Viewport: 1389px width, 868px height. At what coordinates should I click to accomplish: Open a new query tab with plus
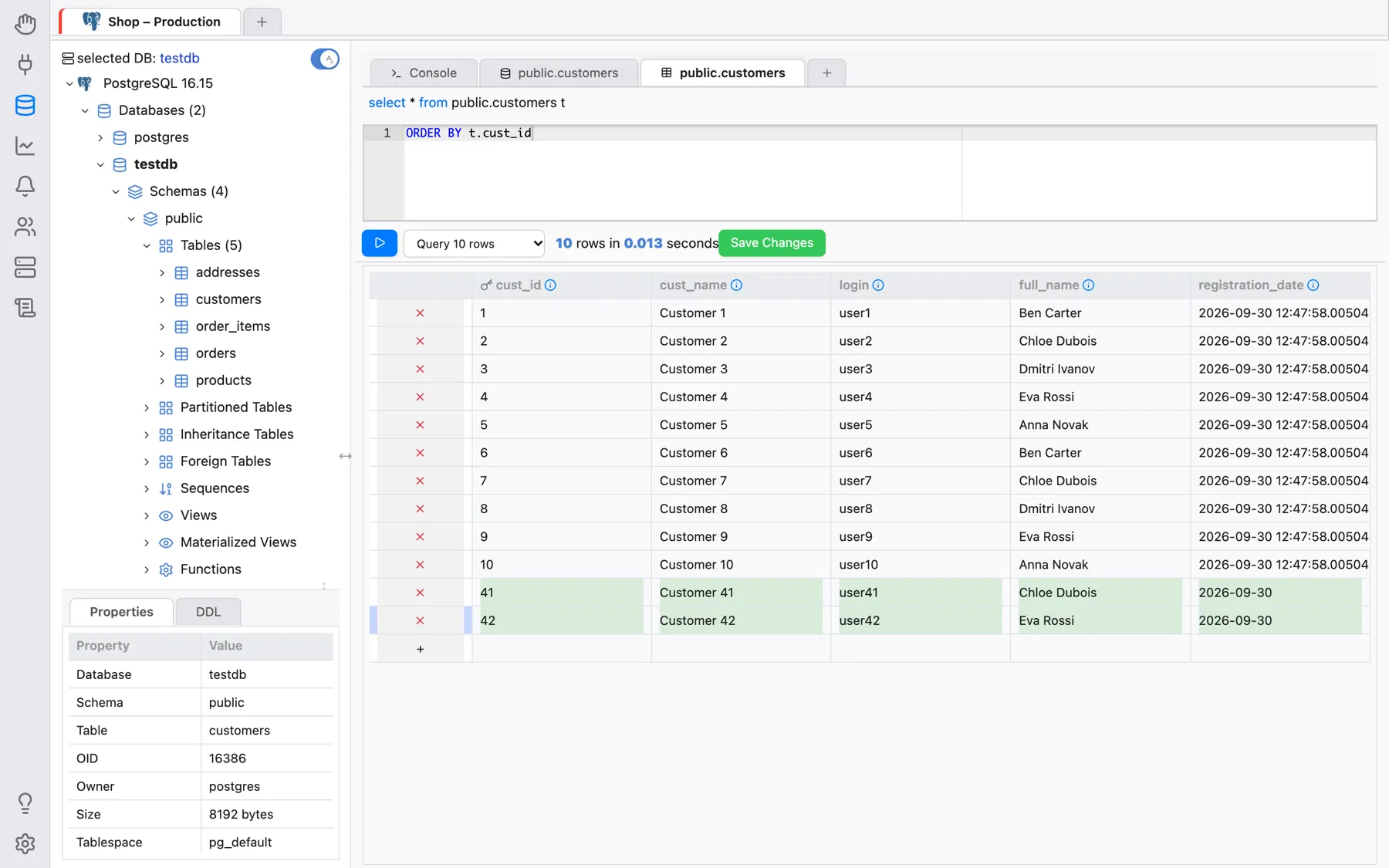coord(826,73)
